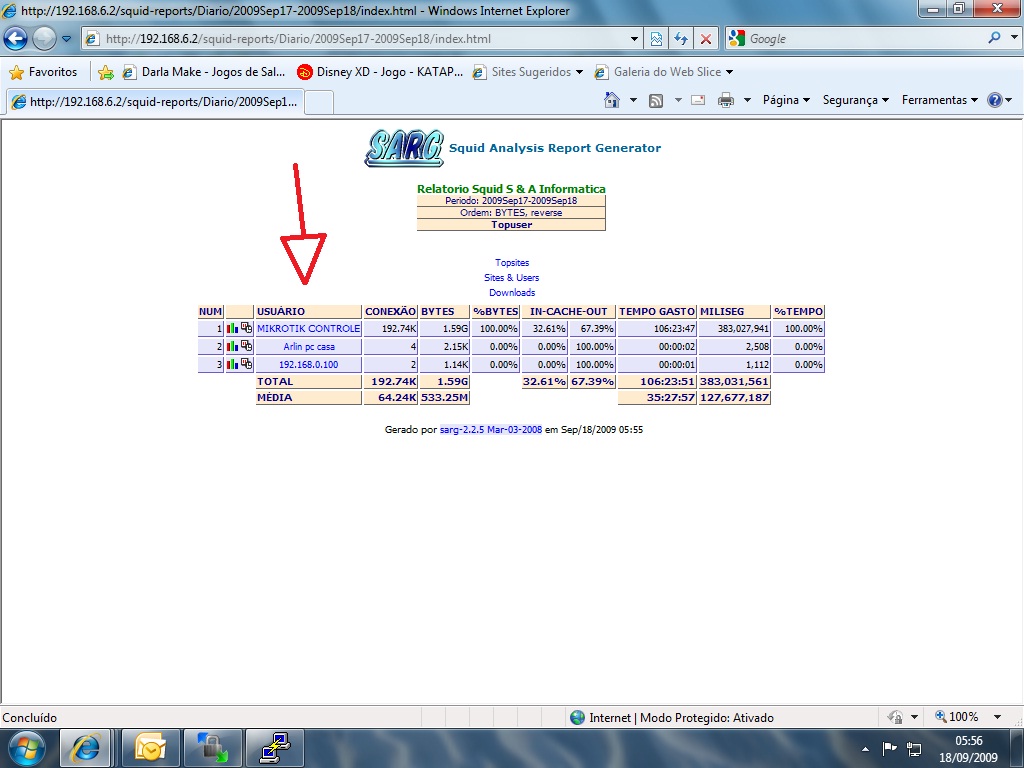Click the 383,027,941 MILISEG cell
The height and width of the screenshot is (768, 1024).
click(x=735, y=328)
